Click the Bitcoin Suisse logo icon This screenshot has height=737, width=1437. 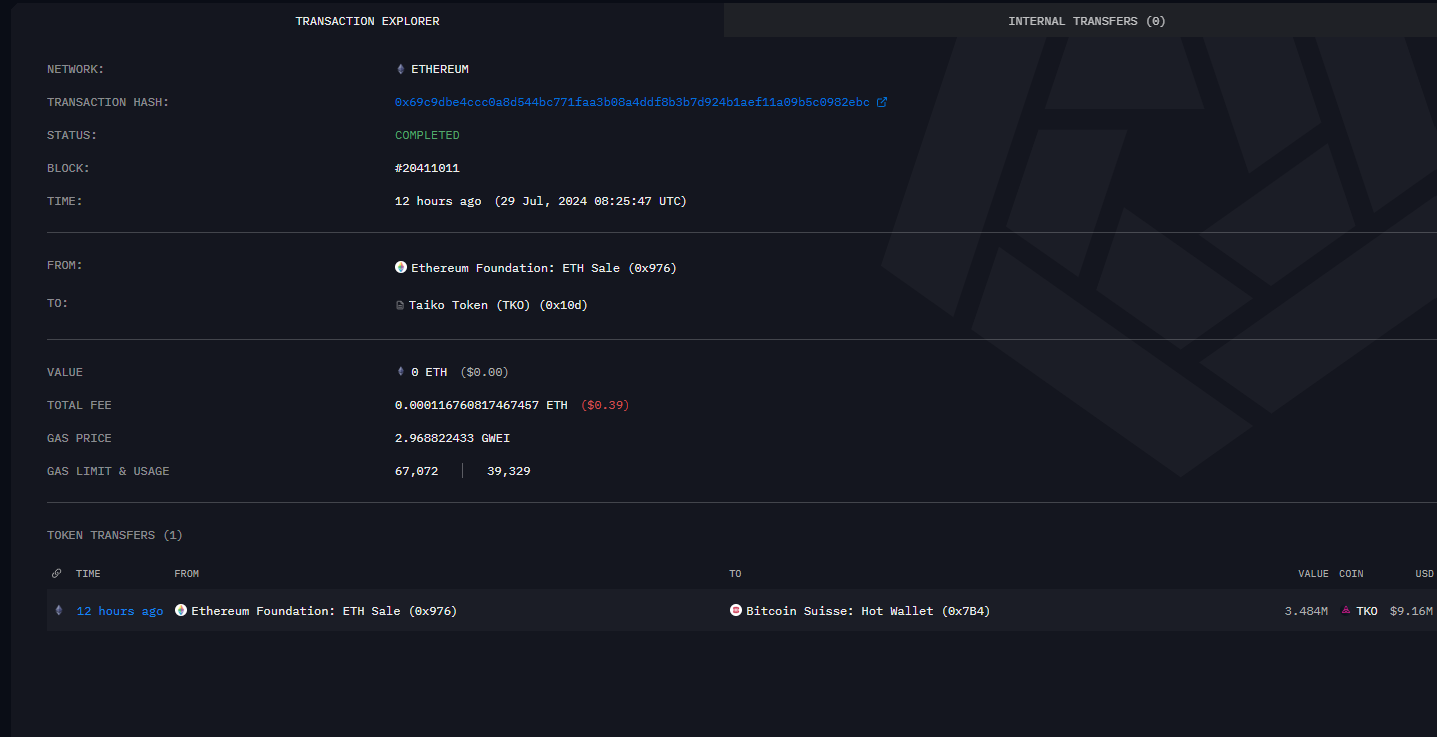click(736, 611)
